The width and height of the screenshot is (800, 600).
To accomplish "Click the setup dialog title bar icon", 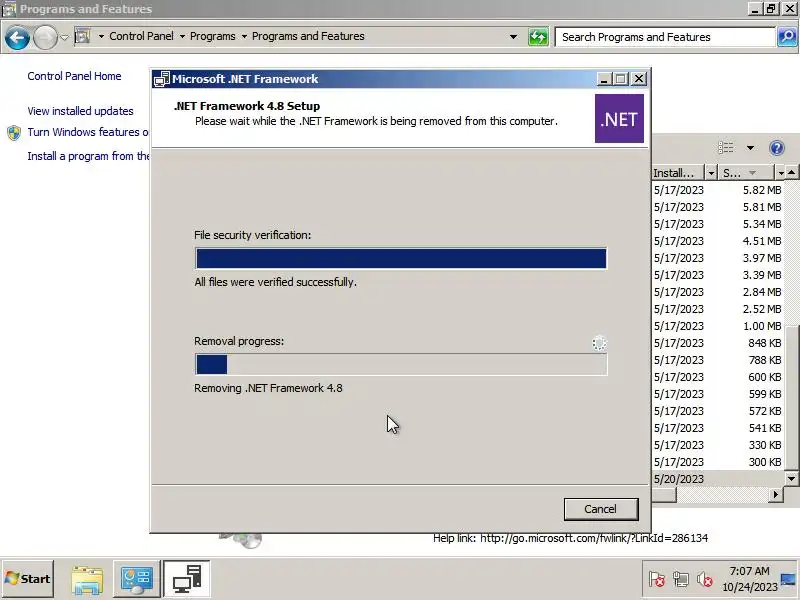I will pos(162,79).
